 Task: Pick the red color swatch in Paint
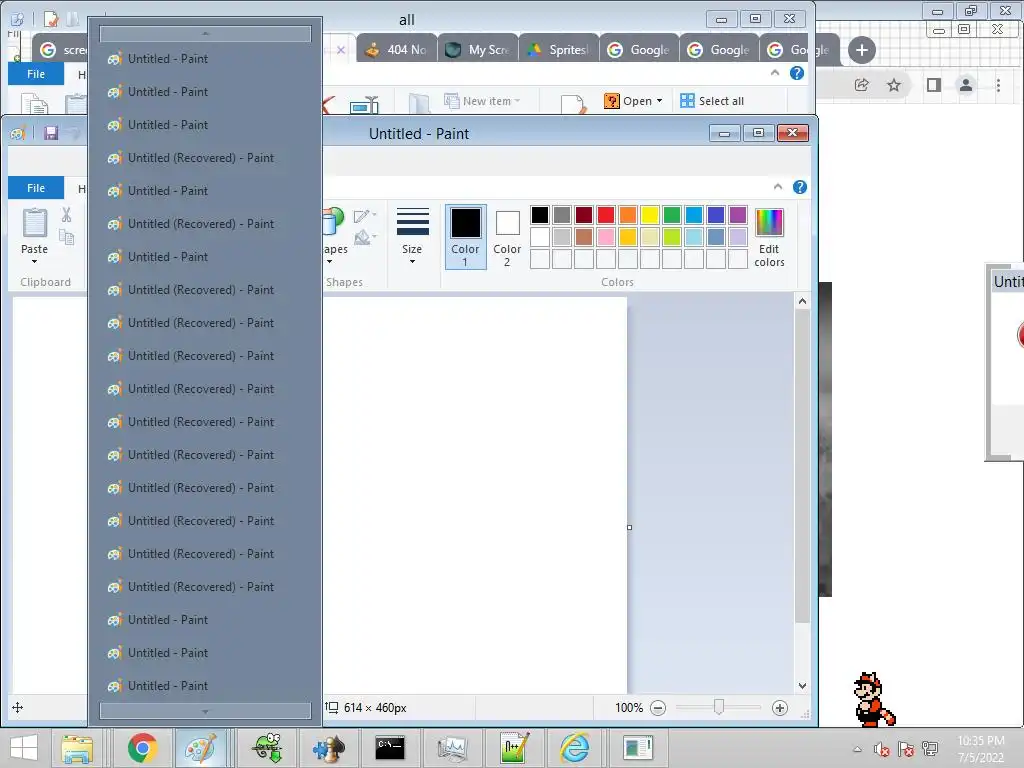(606, 215)
